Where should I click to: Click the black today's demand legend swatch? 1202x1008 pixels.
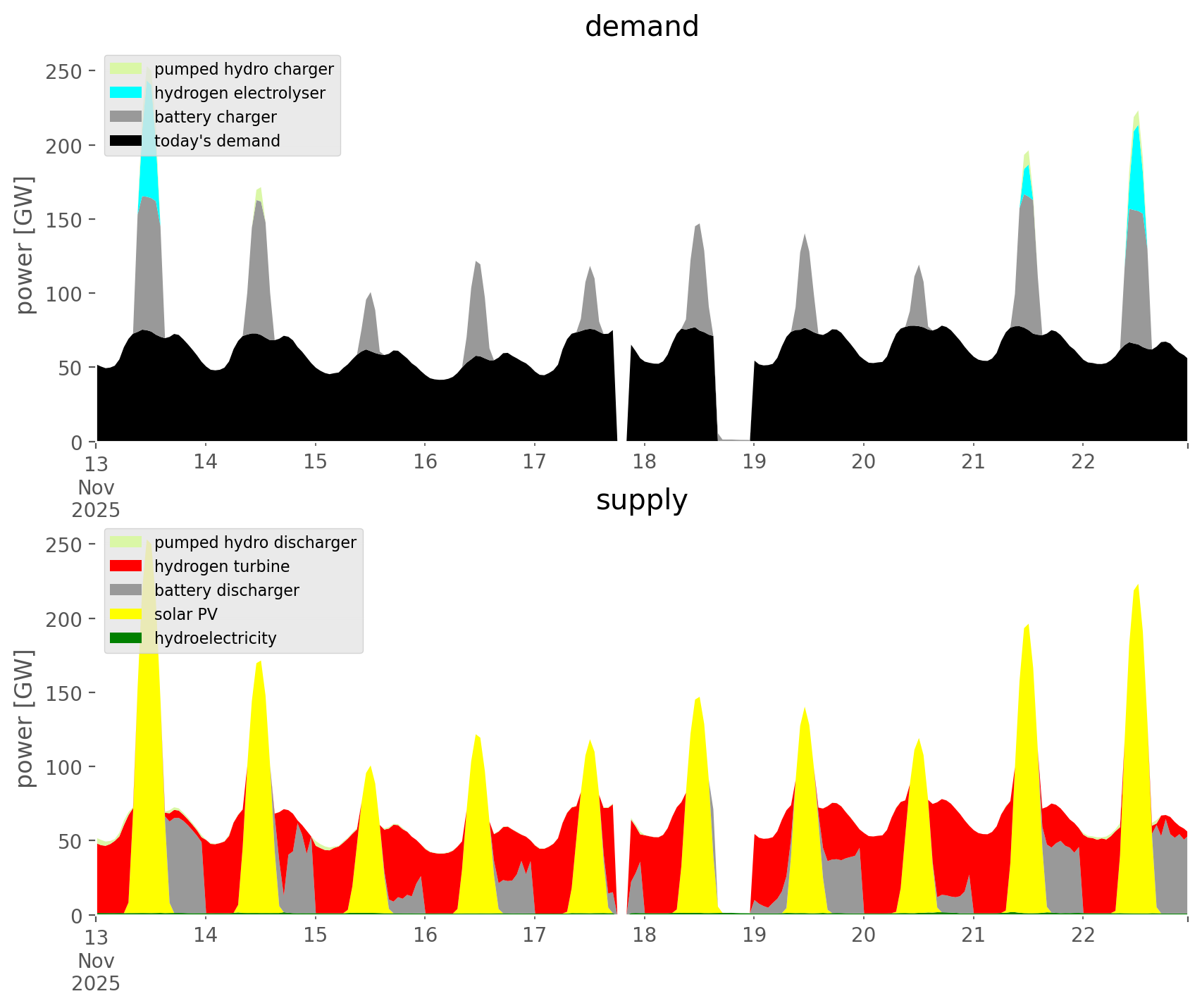pos(126,141)
